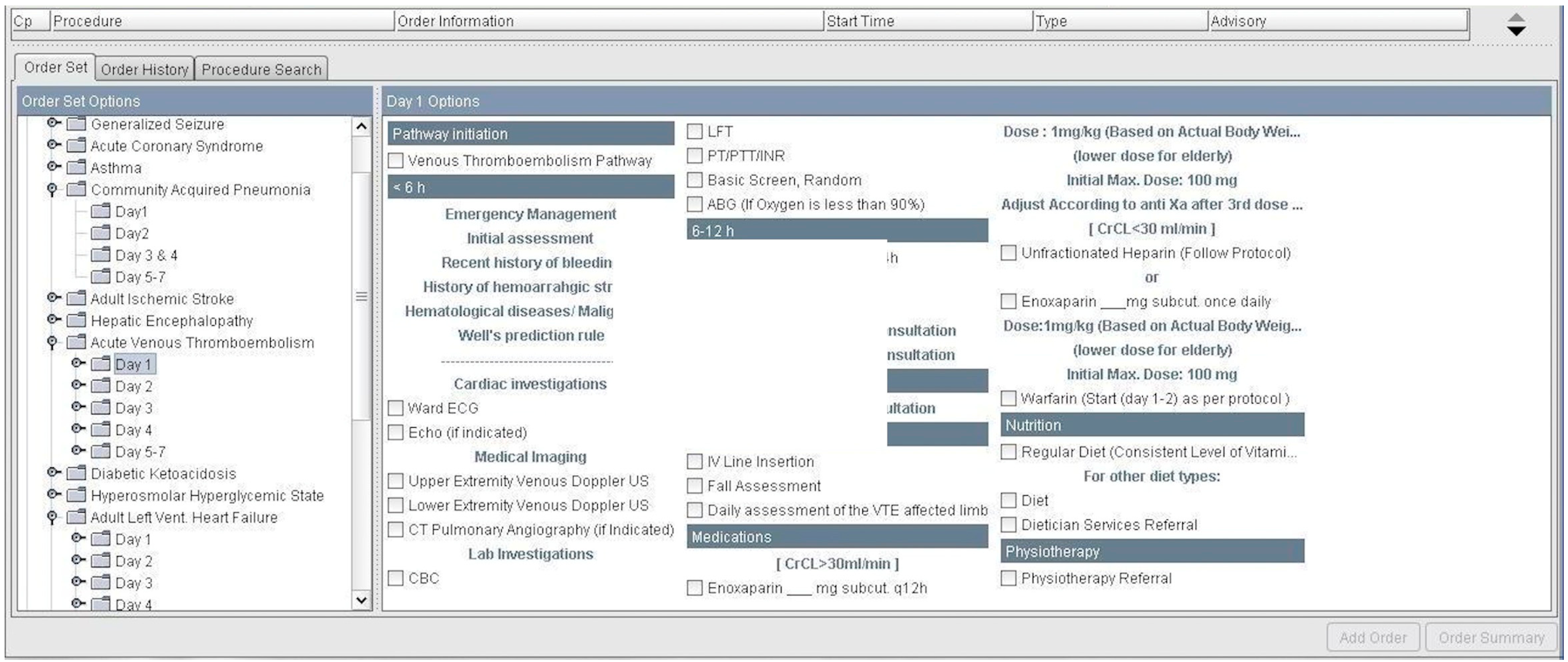Click the Asthma folder icon

coord(76,167)
